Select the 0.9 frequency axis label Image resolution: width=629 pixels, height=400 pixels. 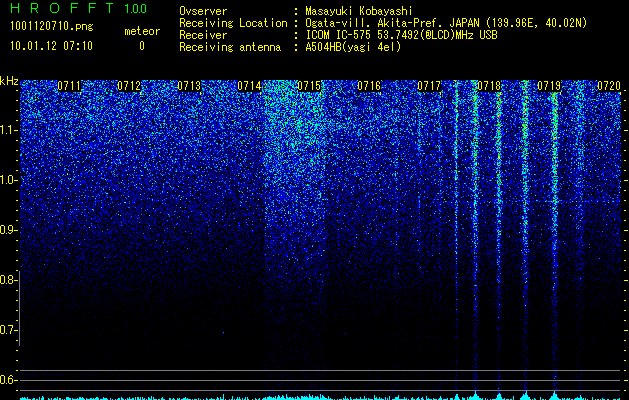[x=8, y=230]
